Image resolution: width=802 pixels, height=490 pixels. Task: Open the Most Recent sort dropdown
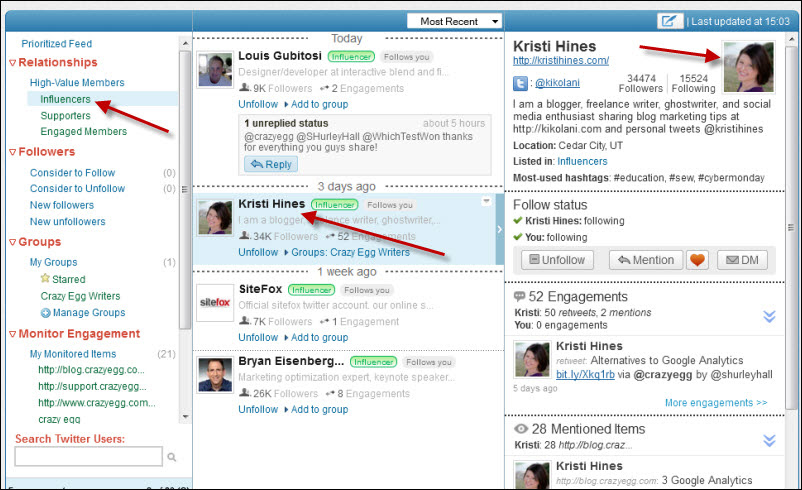coord(454,21)
